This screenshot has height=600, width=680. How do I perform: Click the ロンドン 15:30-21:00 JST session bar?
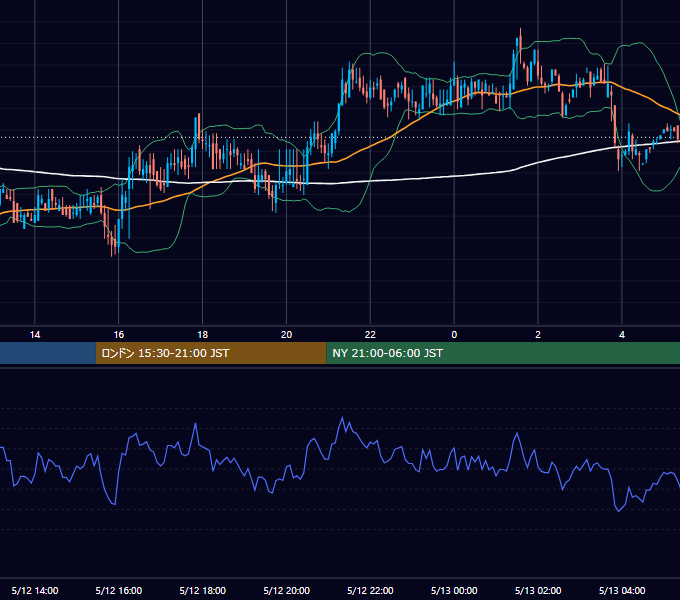point(211,353)
